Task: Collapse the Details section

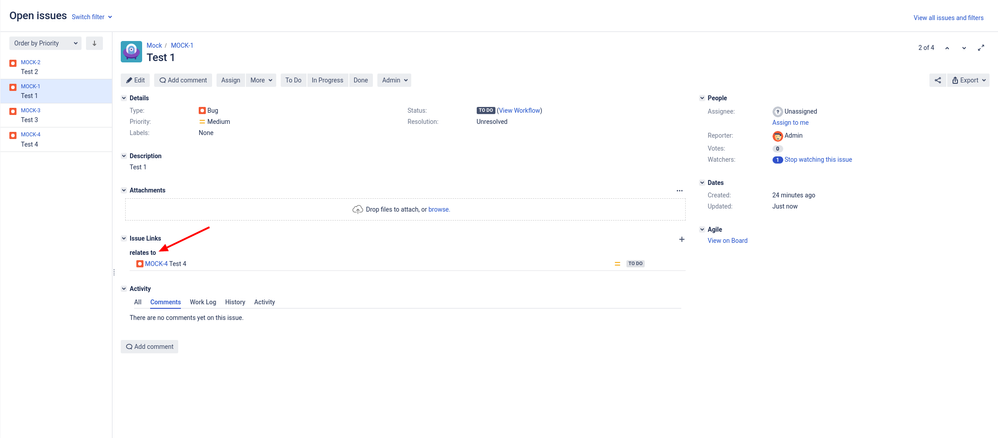Action: (x=124, y=98)
